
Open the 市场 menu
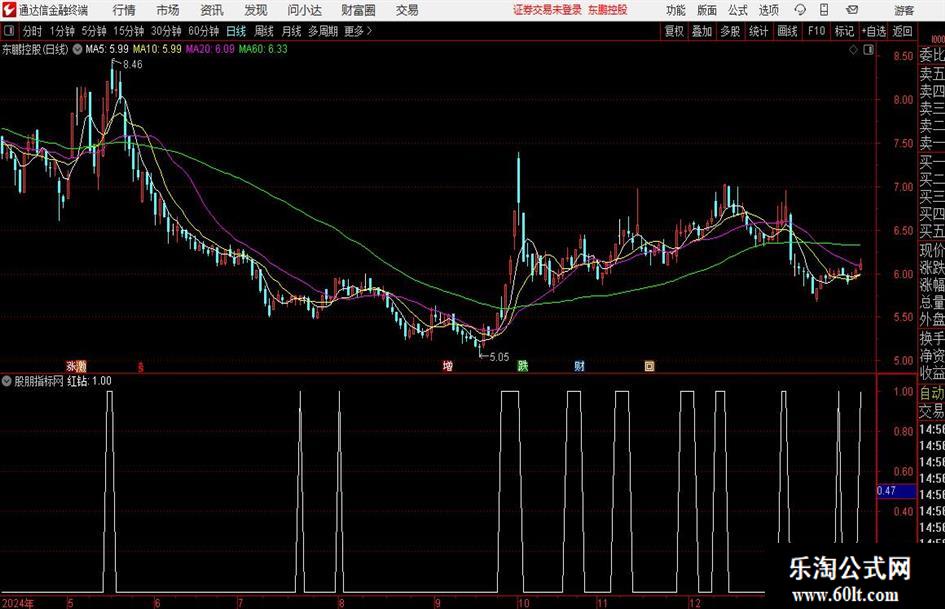(167, 10)
